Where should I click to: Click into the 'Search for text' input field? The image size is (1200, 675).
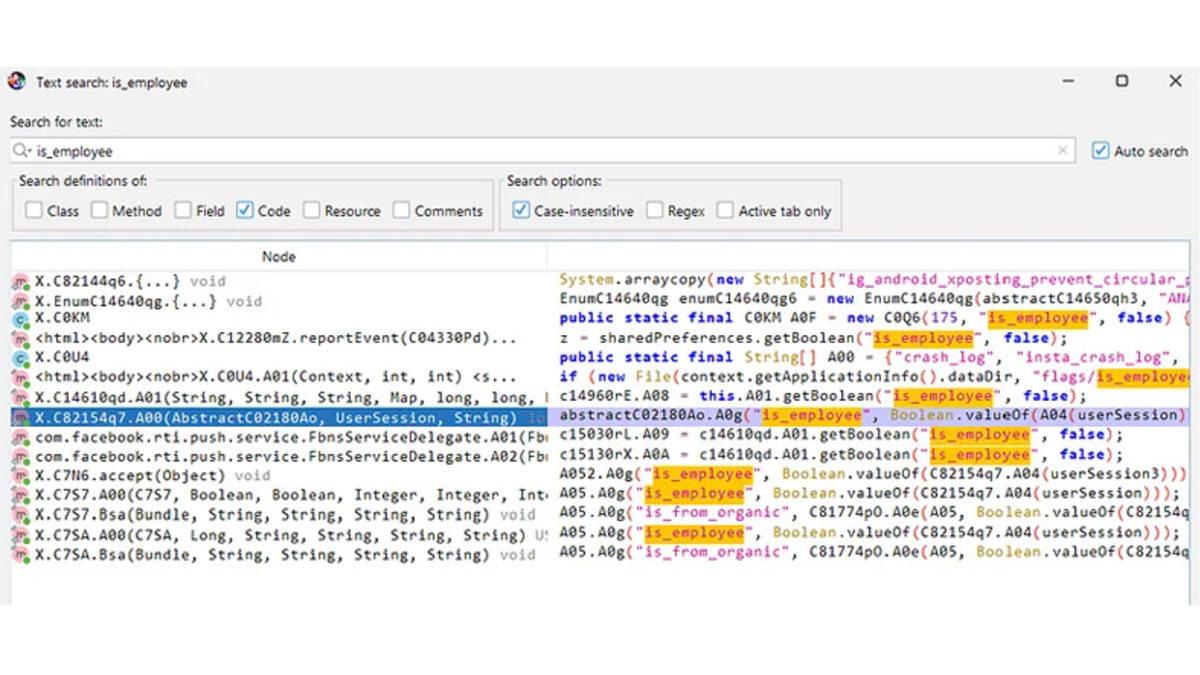pyautogui.click(x=540, y=151)
